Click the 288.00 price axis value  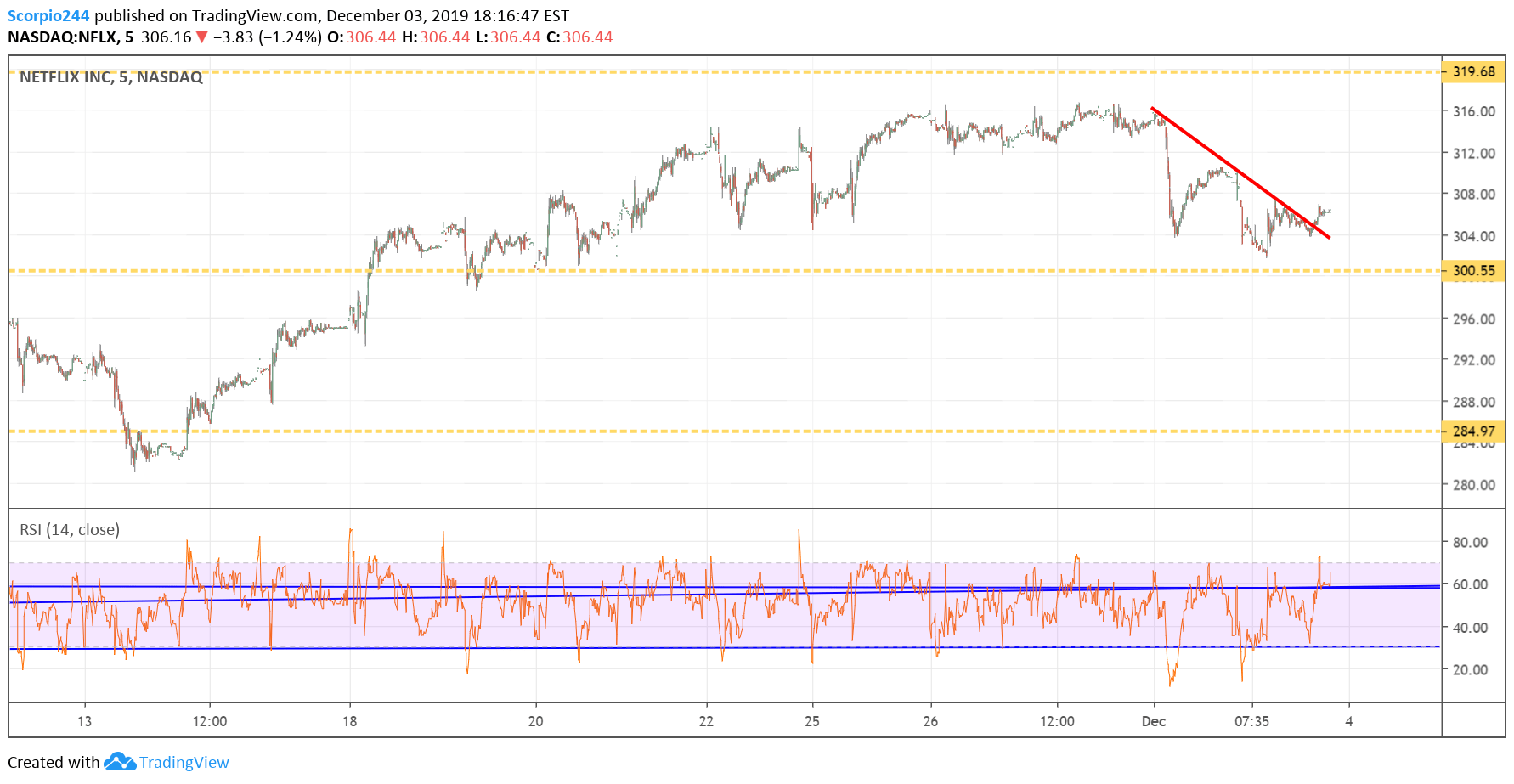pyautogui.click(x=1474, y=402)
